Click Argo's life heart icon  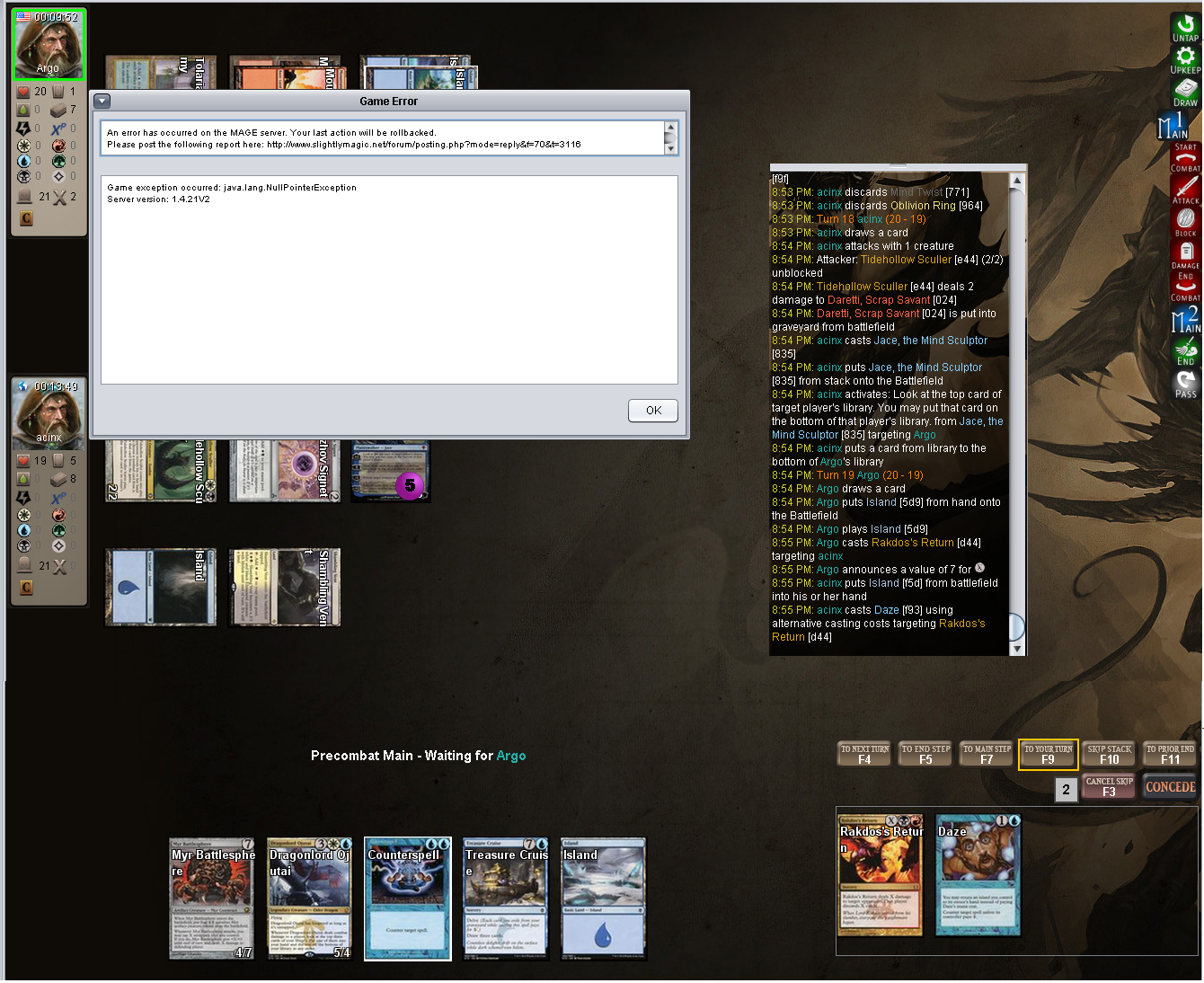23,92
